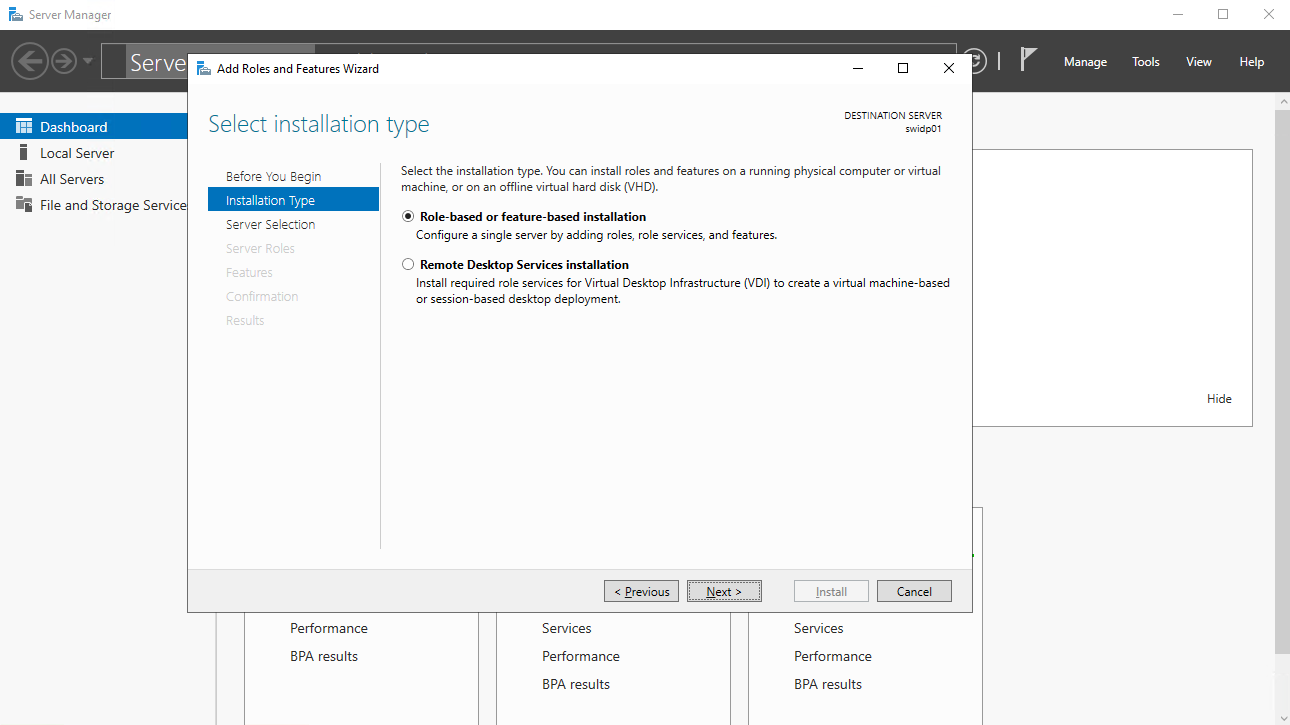
Task: Select Remote Desktop Services installation option
Action: tap(408, 265)
